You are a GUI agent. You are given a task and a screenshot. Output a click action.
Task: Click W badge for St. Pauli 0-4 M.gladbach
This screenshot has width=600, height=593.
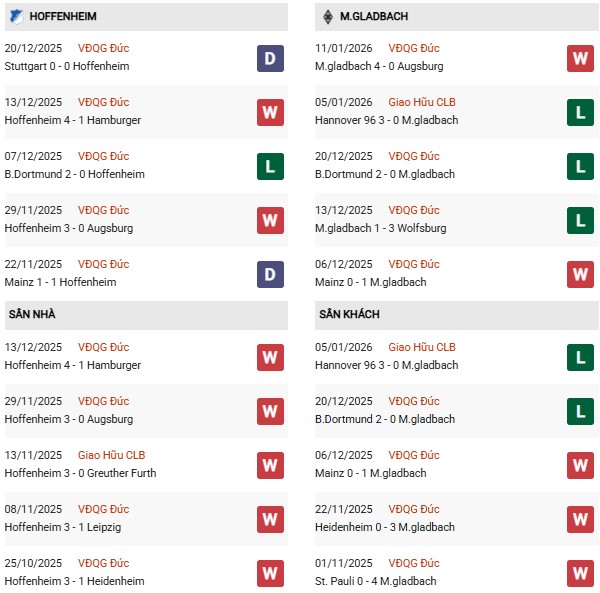580,573
